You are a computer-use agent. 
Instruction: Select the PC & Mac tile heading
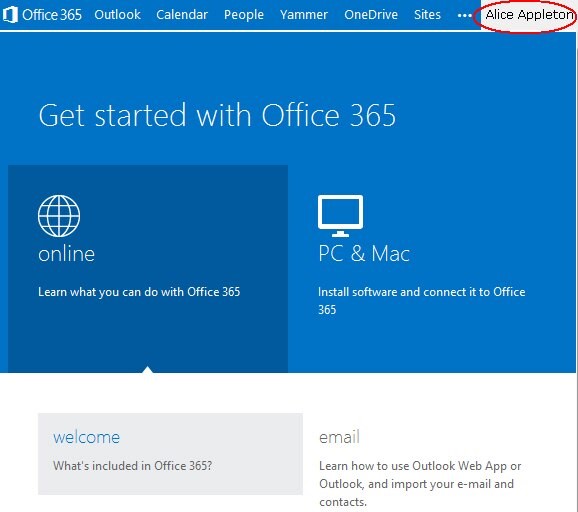pos(364,254)
